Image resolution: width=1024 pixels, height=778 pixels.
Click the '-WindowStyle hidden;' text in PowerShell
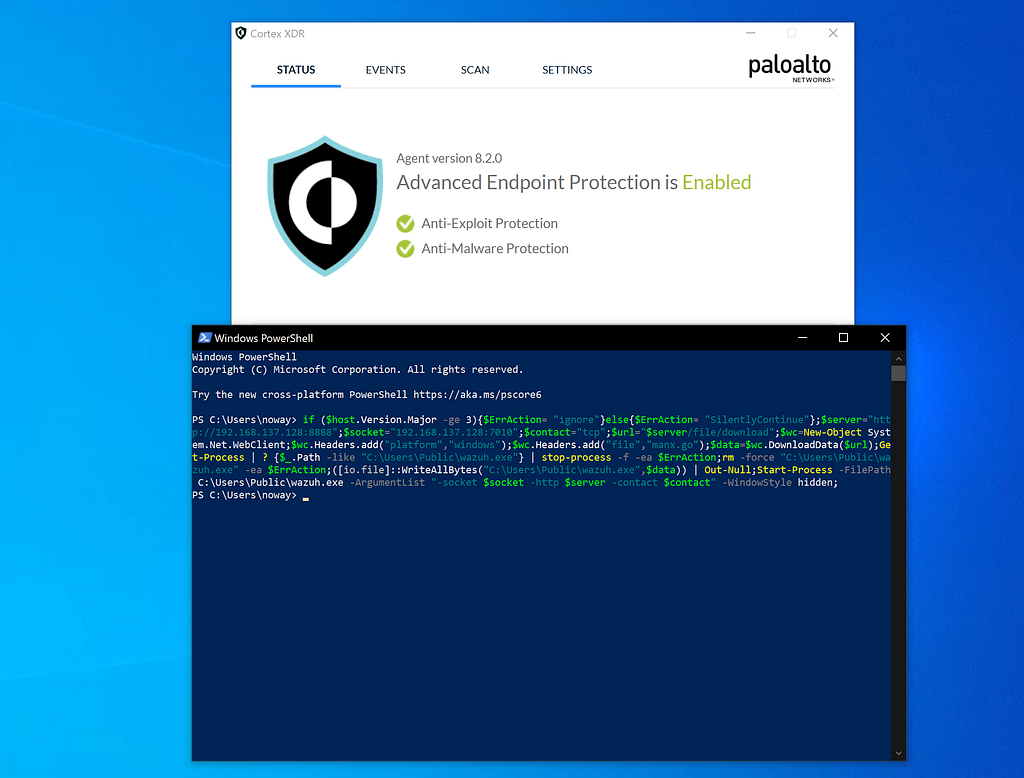pyautogui.click(x=780, y=483)
